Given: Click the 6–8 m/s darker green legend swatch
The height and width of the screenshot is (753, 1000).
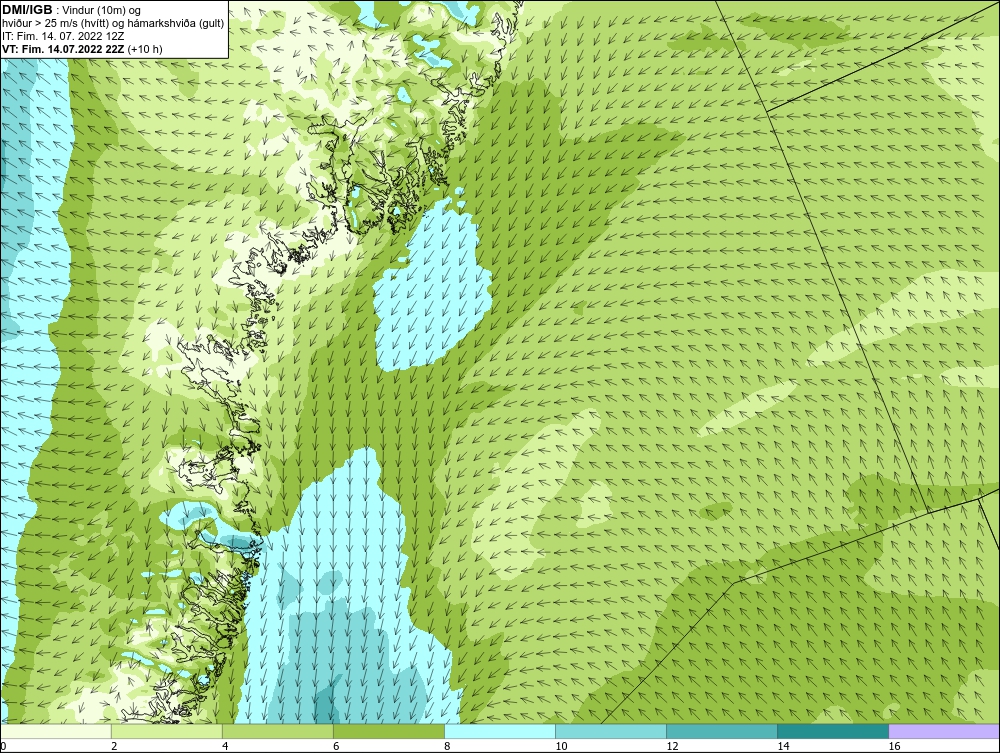Looking at the screenshot, I should point(389,731).
